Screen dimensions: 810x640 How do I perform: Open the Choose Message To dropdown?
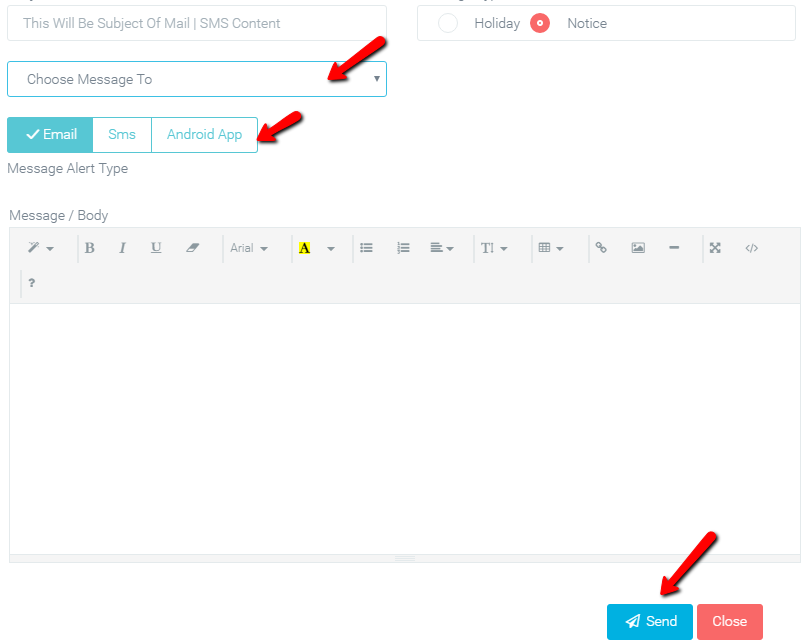point(197,79)
